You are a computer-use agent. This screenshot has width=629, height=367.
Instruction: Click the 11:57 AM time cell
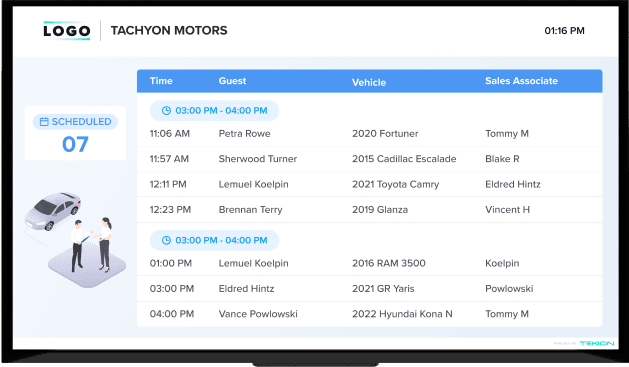[169, 159]
